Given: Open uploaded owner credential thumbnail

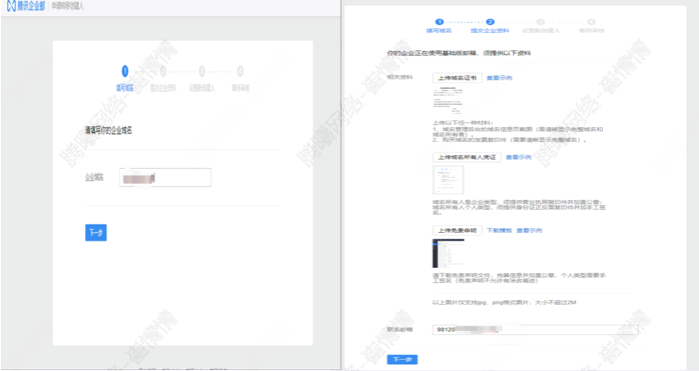Looking at the screenshot, I should click(x=448, y=180).
